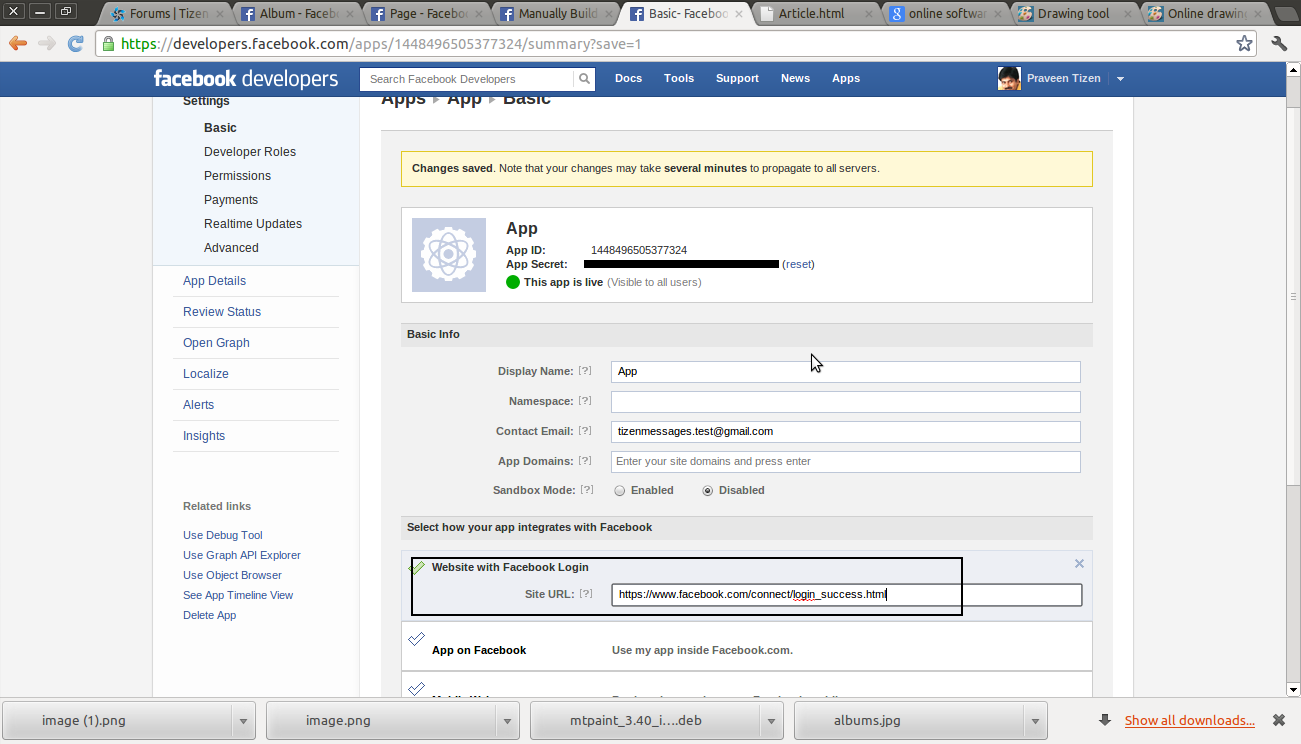Select the Enabled Sandbox Mode radio button
Image resolution: width=1301 pixels, height=744 pixels.
(x=620, y=491)
